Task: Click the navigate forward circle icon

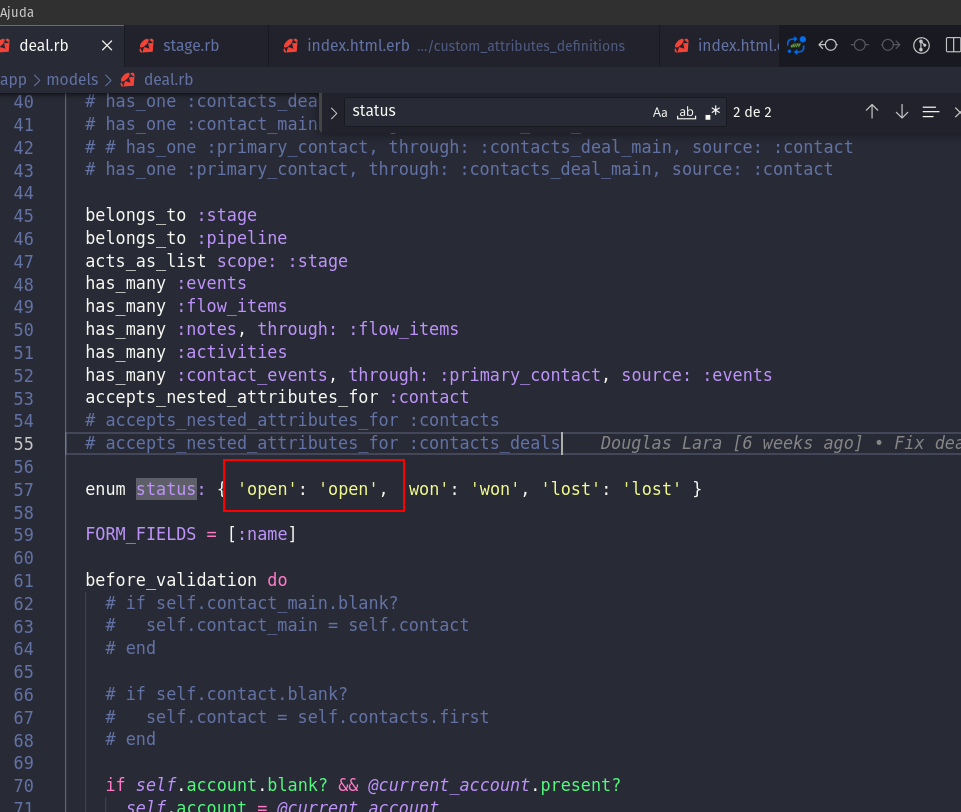Action: point(891,45)
